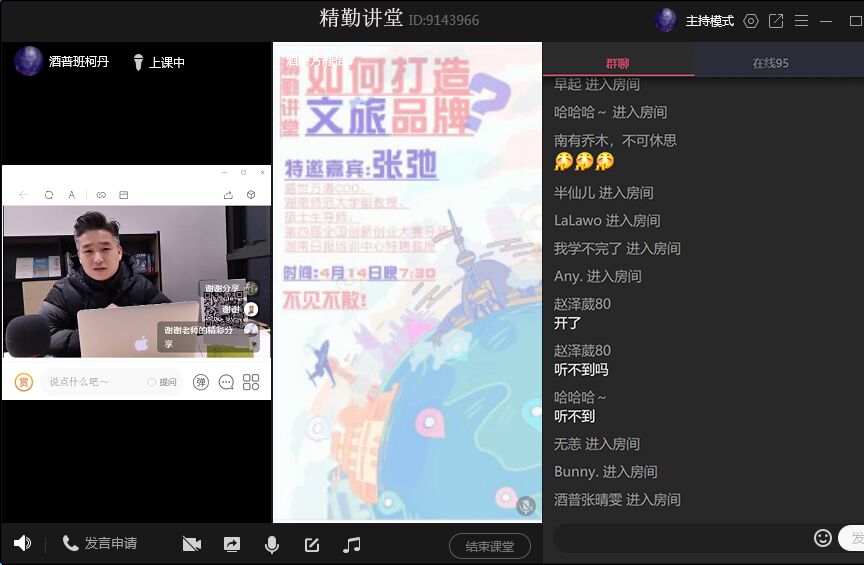Open the 在线95 online users tab
Viewport: 864px width, 565px height.
(770, 63)
